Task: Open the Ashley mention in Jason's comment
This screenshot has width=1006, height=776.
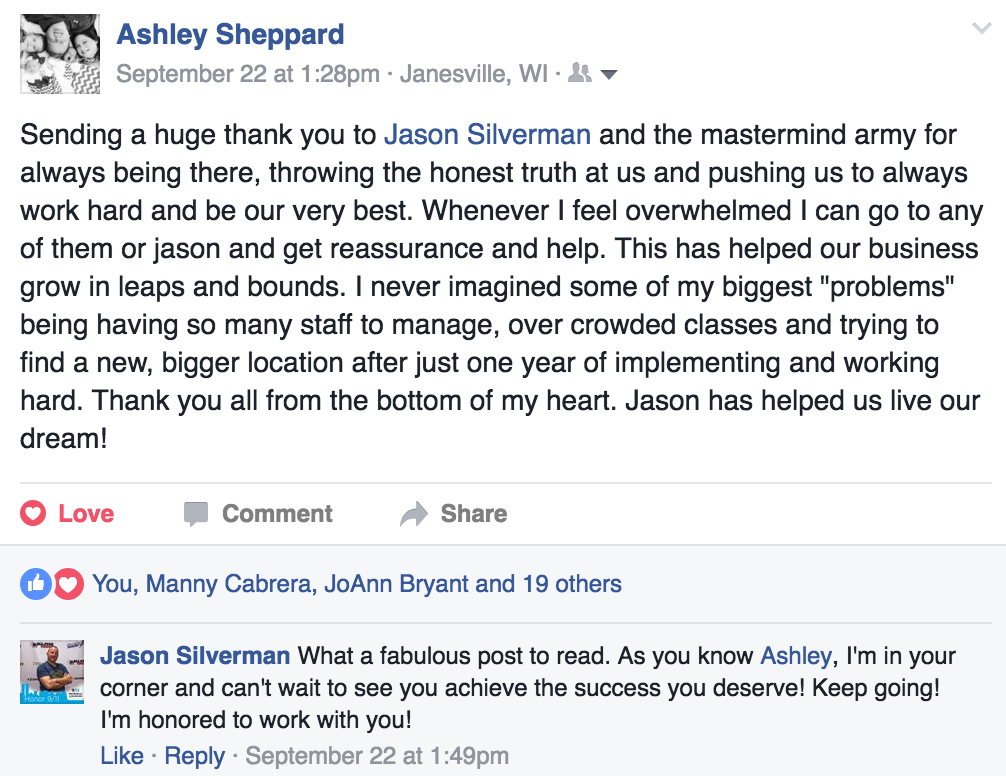Action: coord(796,656)
